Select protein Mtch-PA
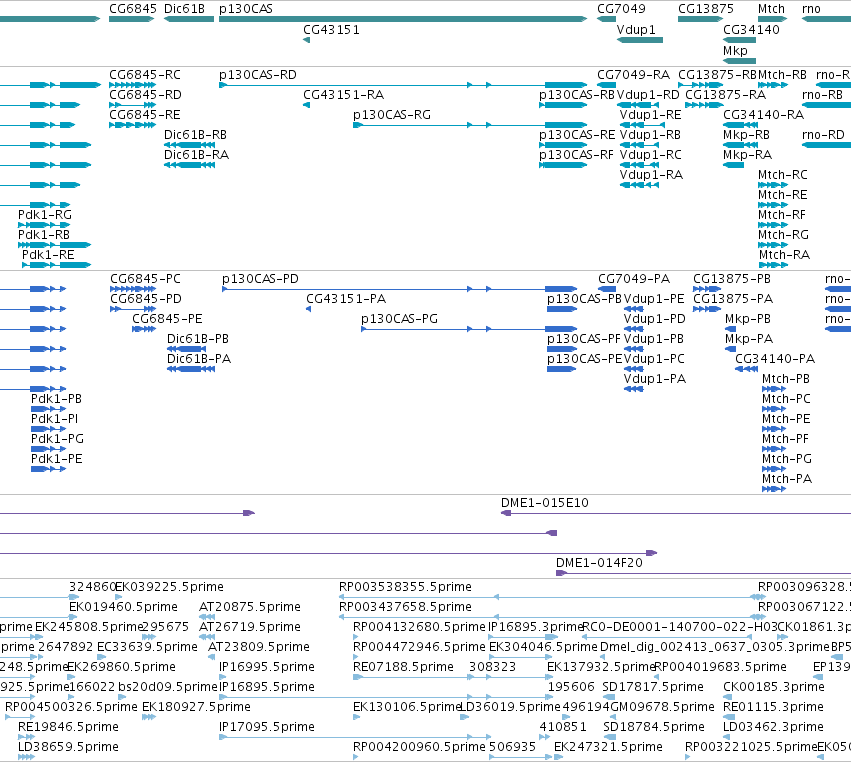The height and width of the screenshot is (762, 851). click(774, 489)
